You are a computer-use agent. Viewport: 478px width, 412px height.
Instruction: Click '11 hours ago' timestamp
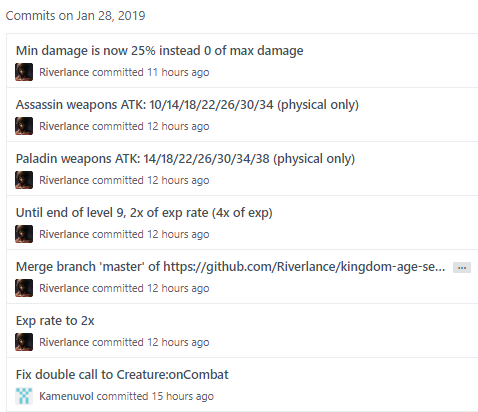pos(178,72)
